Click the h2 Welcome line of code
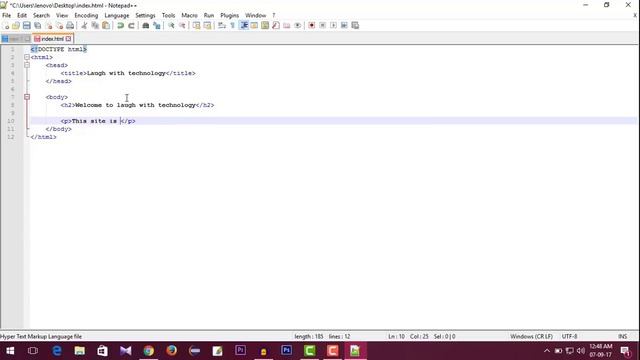640x360 pixels. pyautogui.click(x=137, y=105)
